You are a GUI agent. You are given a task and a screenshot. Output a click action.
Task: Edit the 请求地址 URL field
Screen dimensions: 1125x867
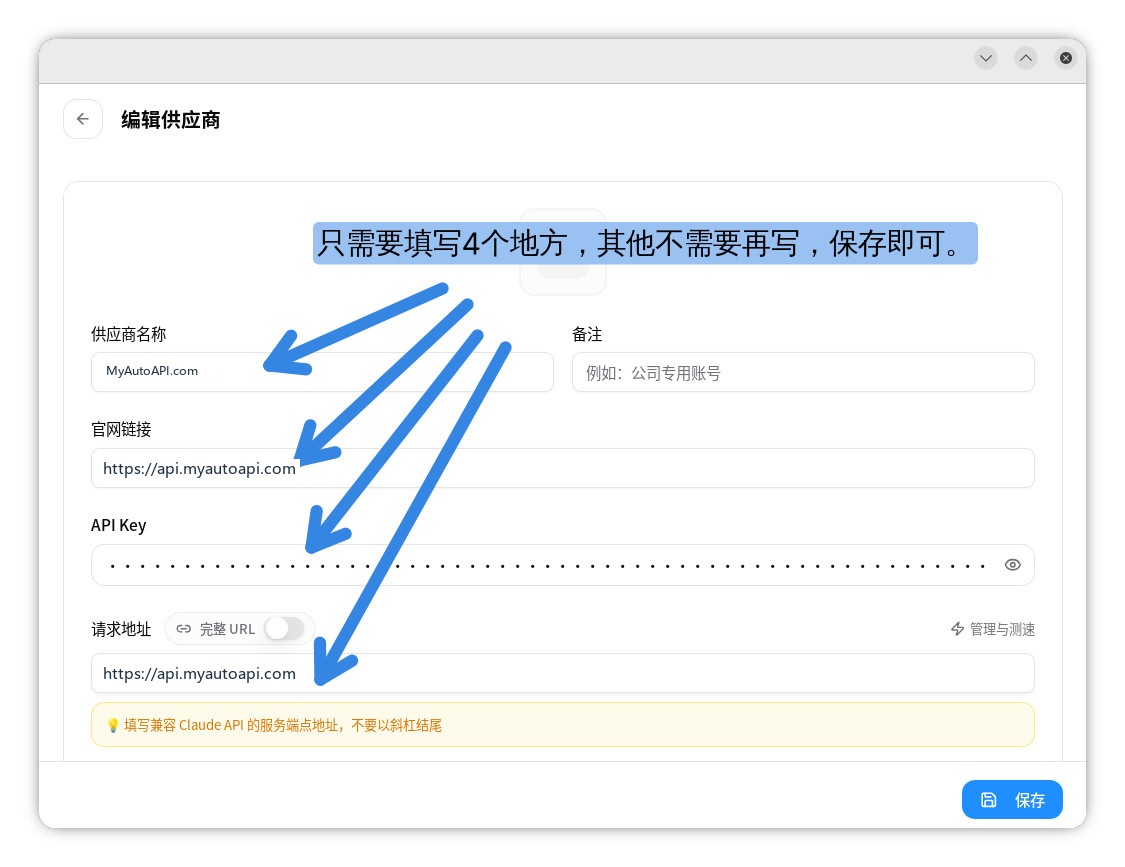[x=562, y=673]
